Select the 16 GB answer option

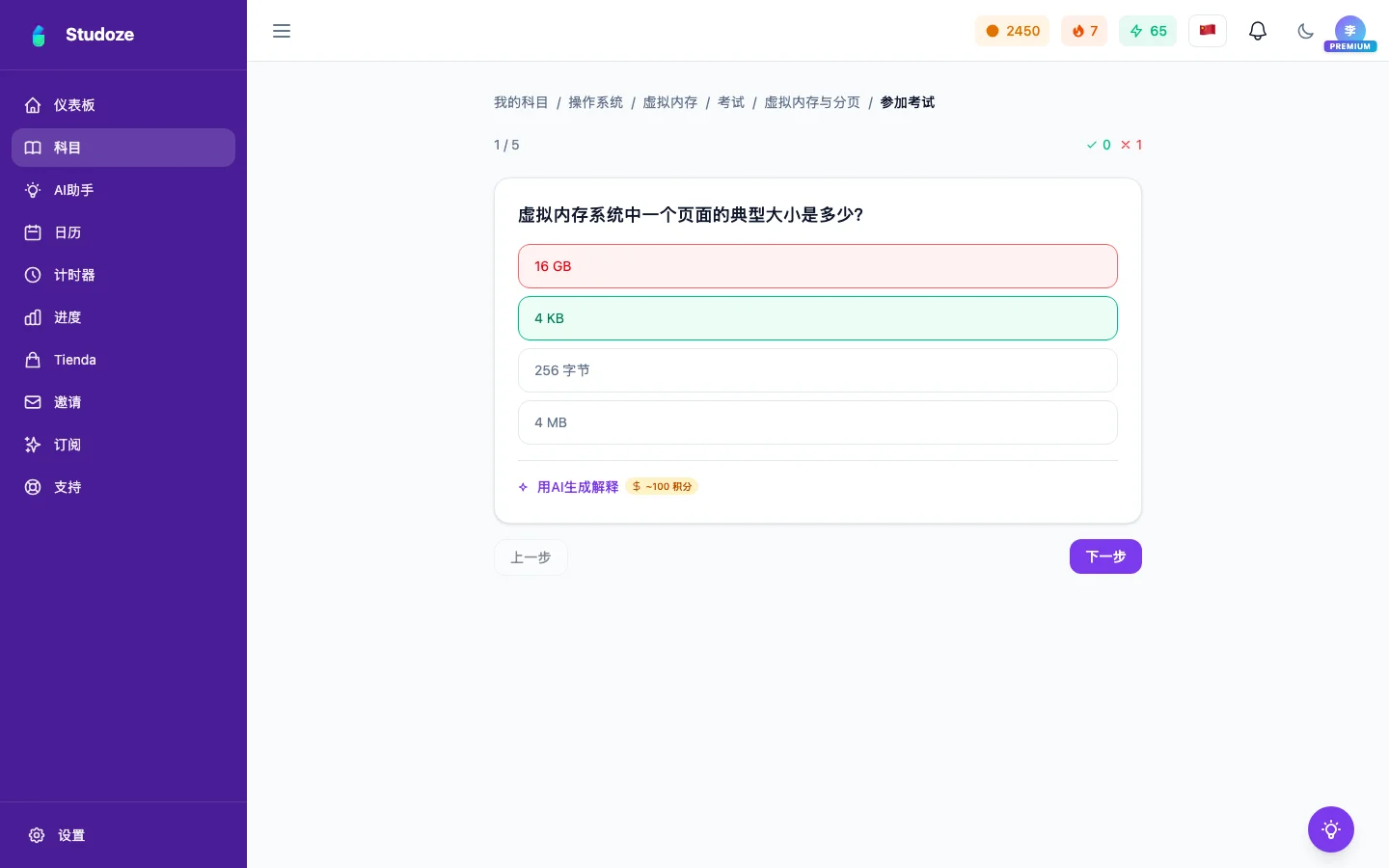(818, 266)
